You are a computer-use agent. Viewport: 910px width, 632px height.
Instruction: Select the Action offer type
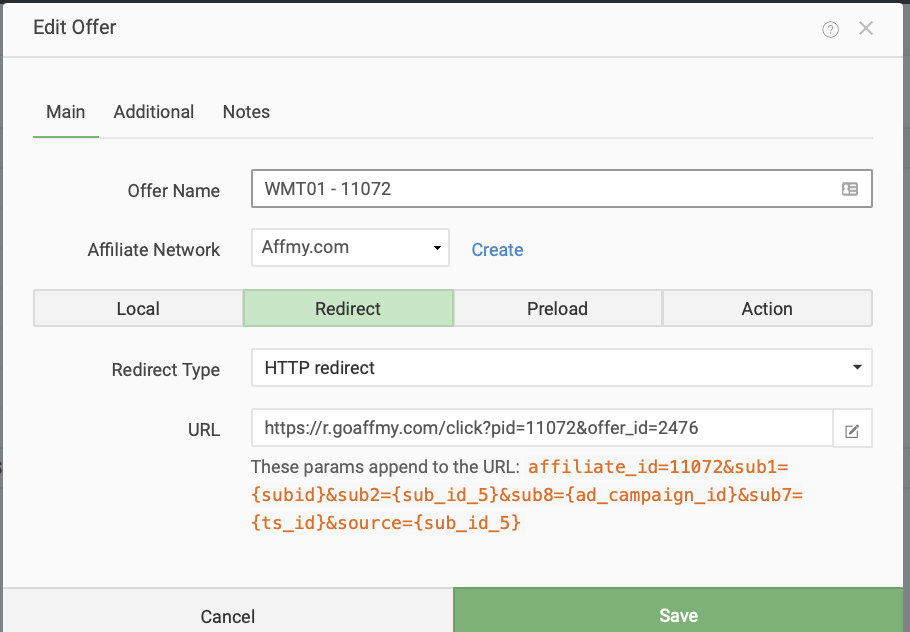tap(767, 308)
